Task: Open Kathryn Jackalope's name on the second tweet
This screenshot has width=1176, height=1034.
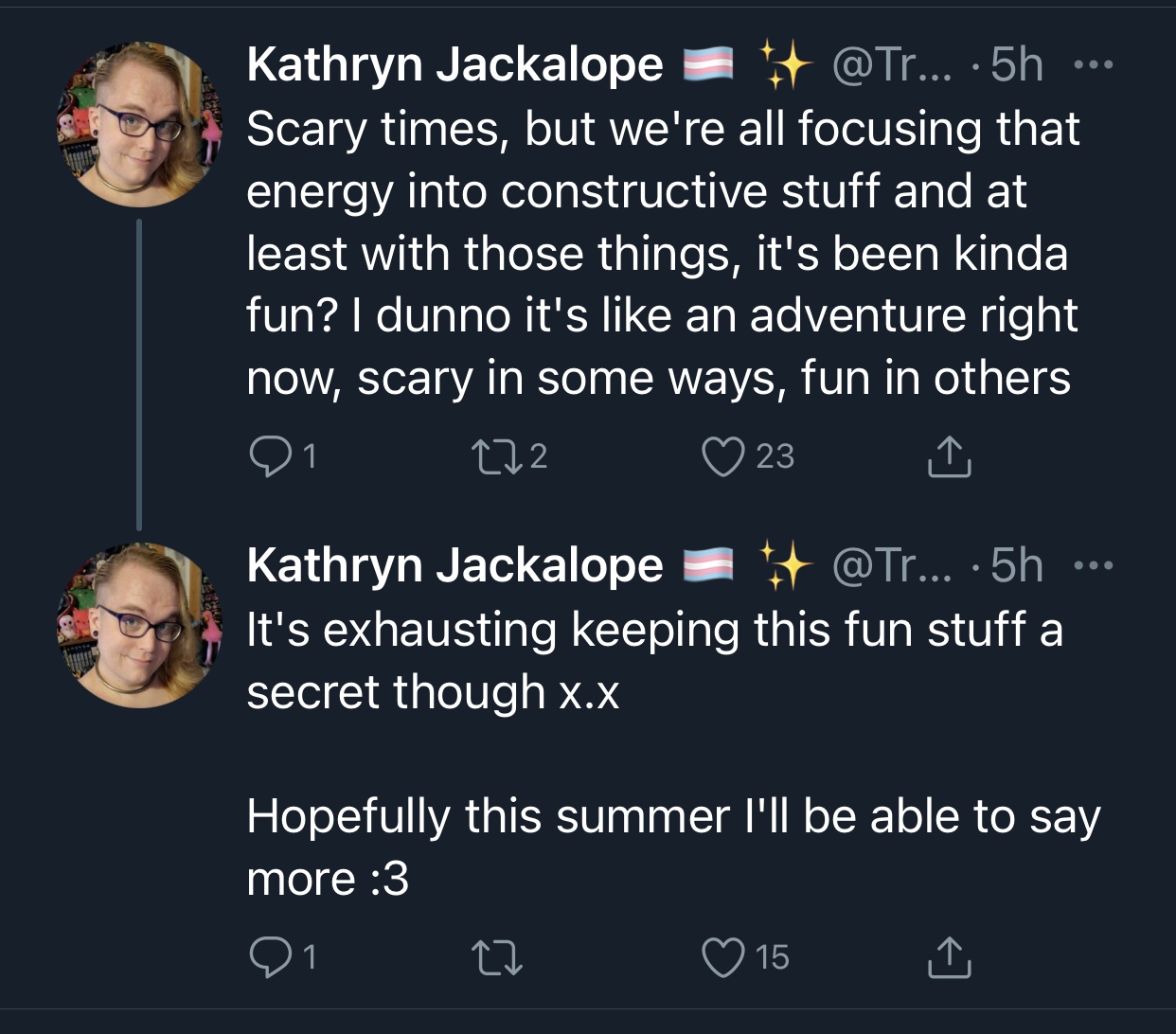Action: pos(454,565)
